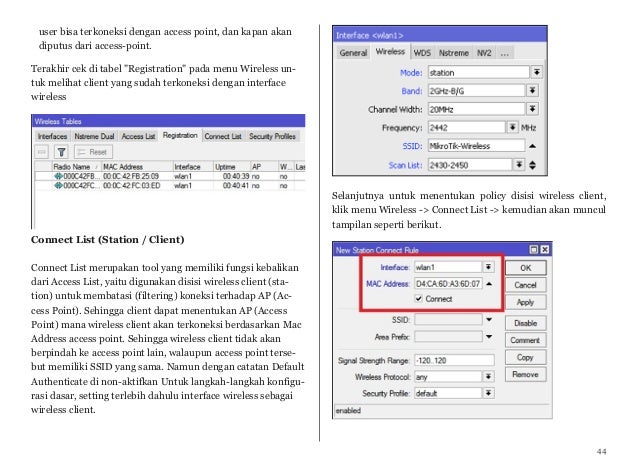Open the Security Profile dropdown showing default
The image size is (638, 467).
coord(488,393)
